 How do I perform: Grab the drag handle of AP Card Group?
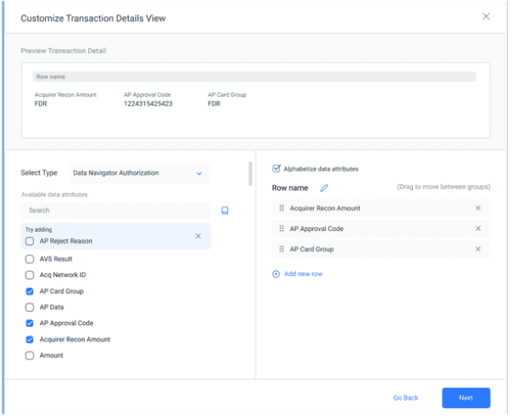pyautogui.click(x=281, y=249)
